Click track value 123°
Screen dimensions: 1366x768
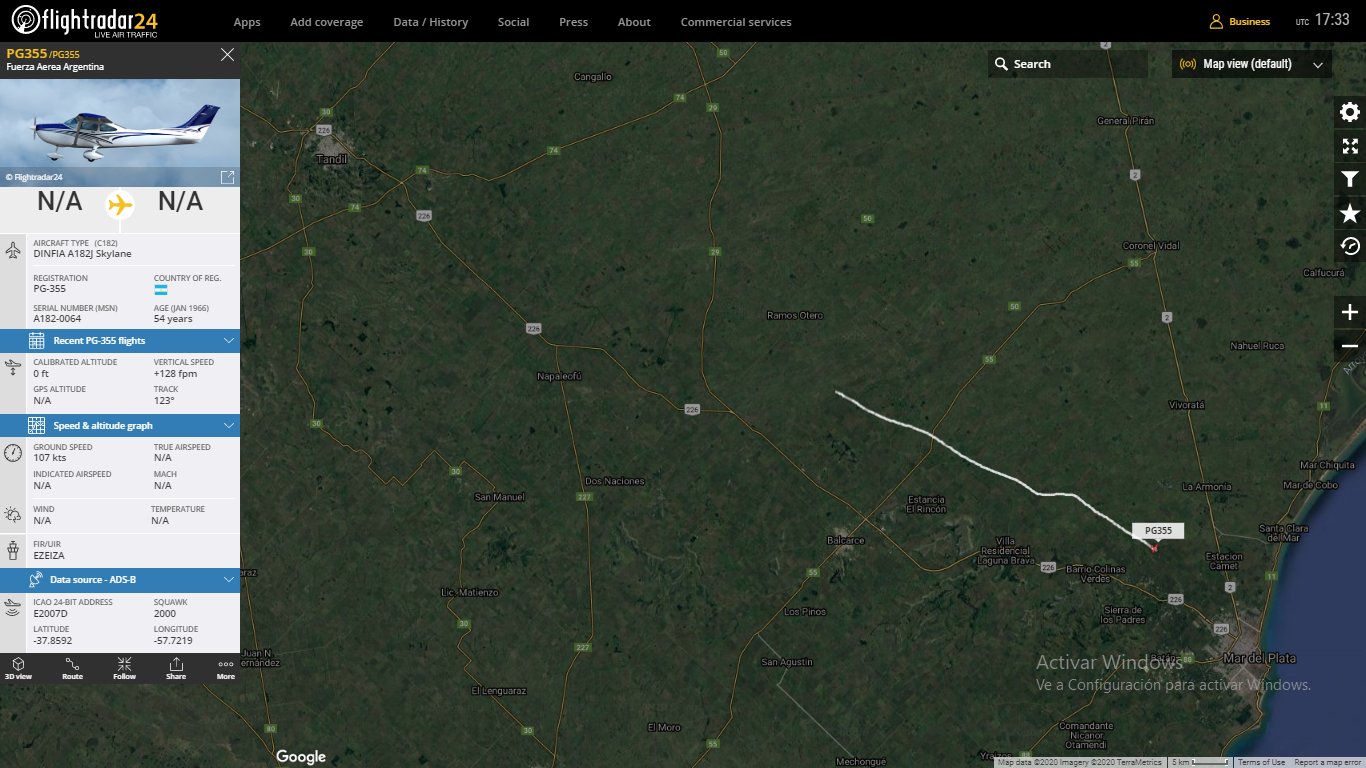[x=164, y=400]
